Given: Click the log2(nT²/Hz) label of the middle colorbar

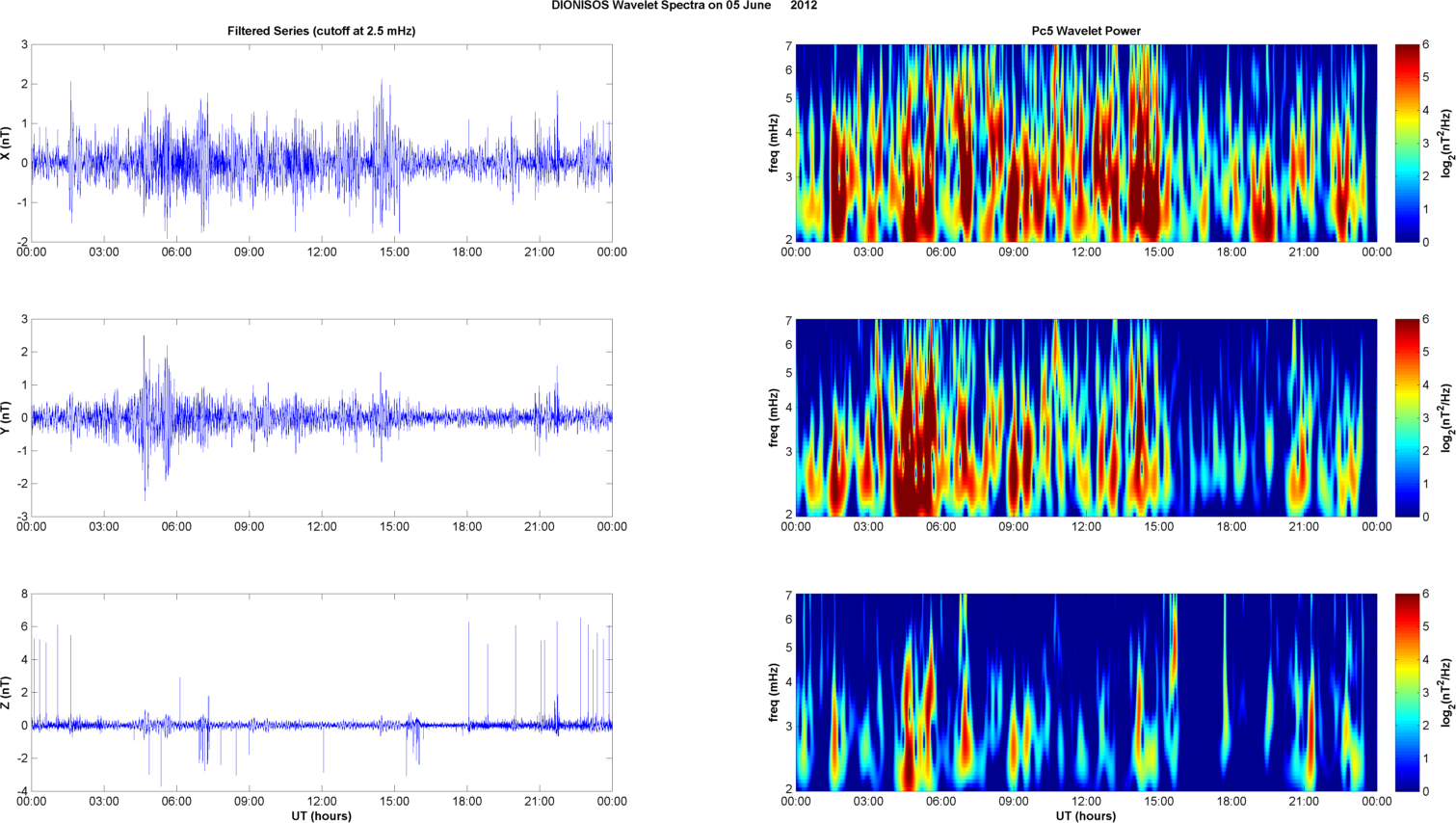Looking at the screenshot, I should click(x=1445, y=417).
